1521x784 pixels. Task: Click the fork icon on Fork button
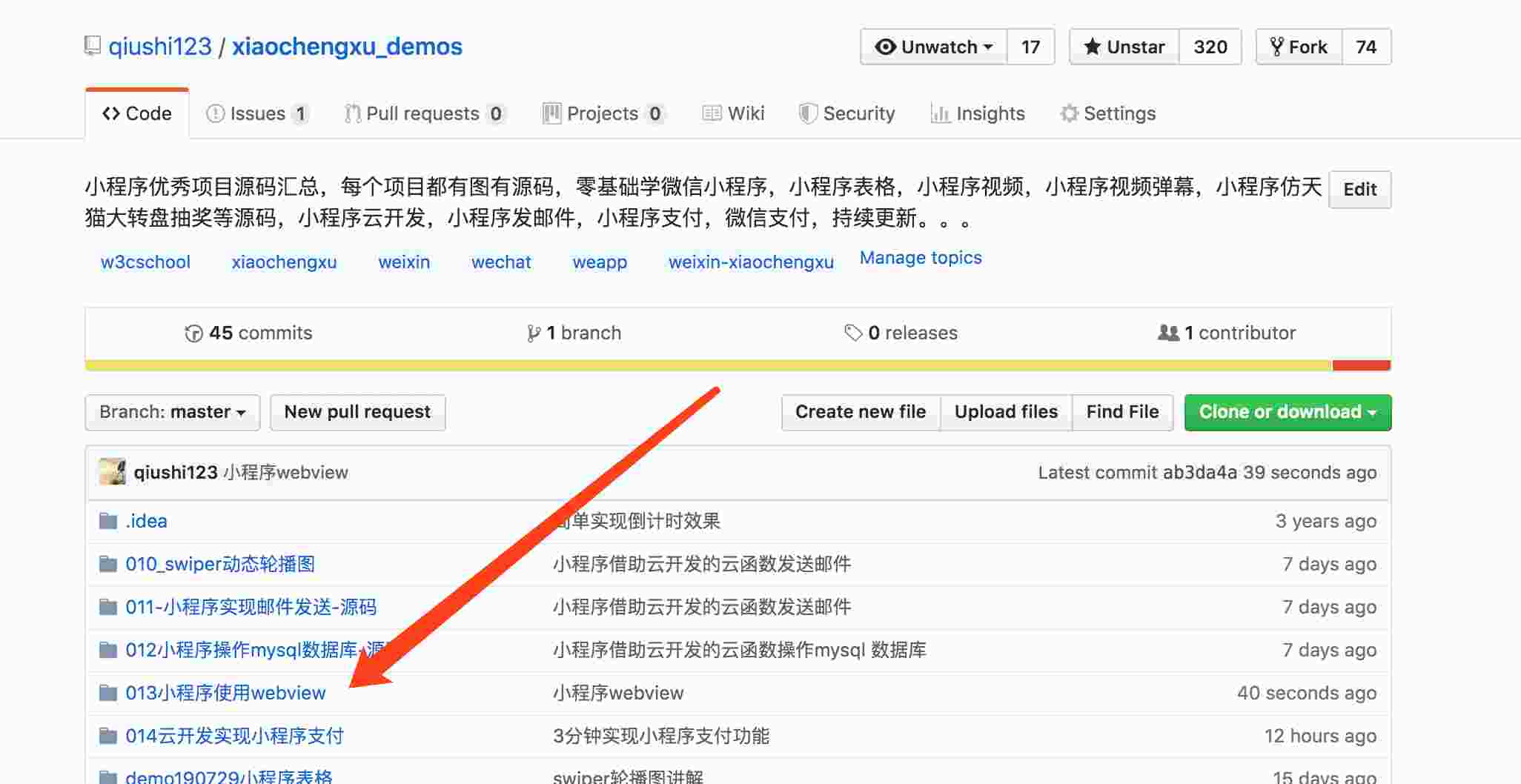pos(1276,47)
